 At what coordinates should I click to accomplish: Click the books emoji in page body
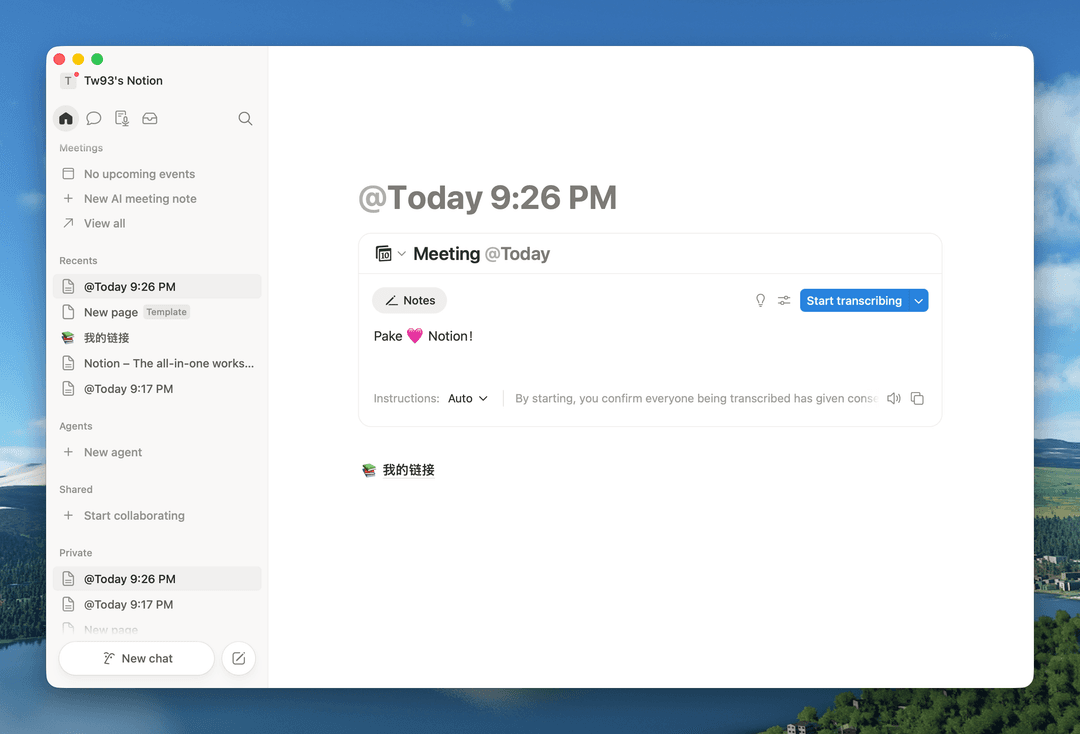(x=369, y=470)
